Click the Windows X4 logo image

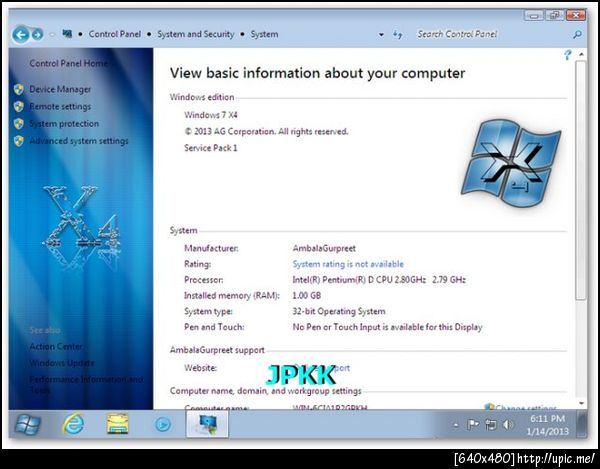point(511,163)
